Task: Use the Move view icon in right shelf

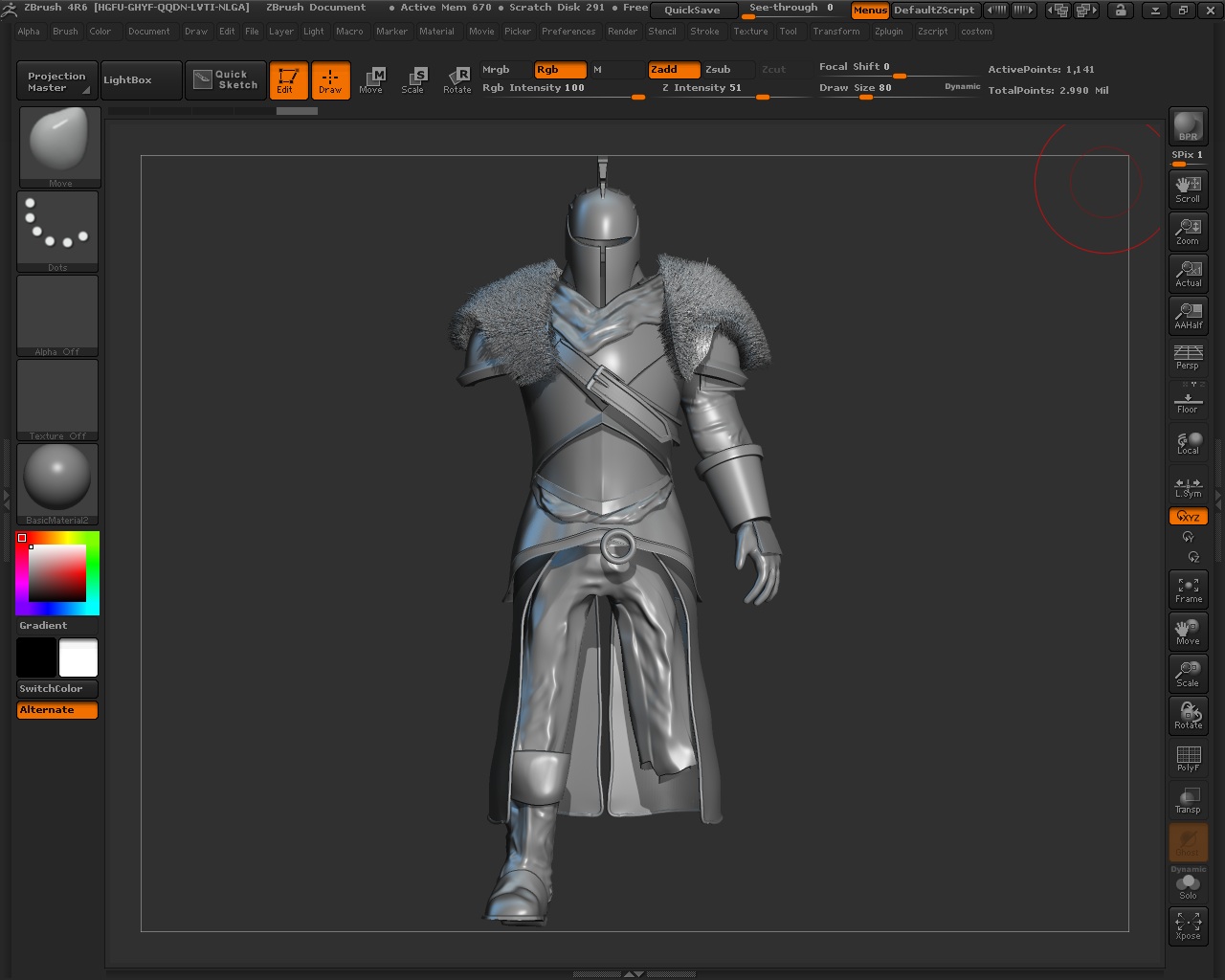Action: point(1188,631)
